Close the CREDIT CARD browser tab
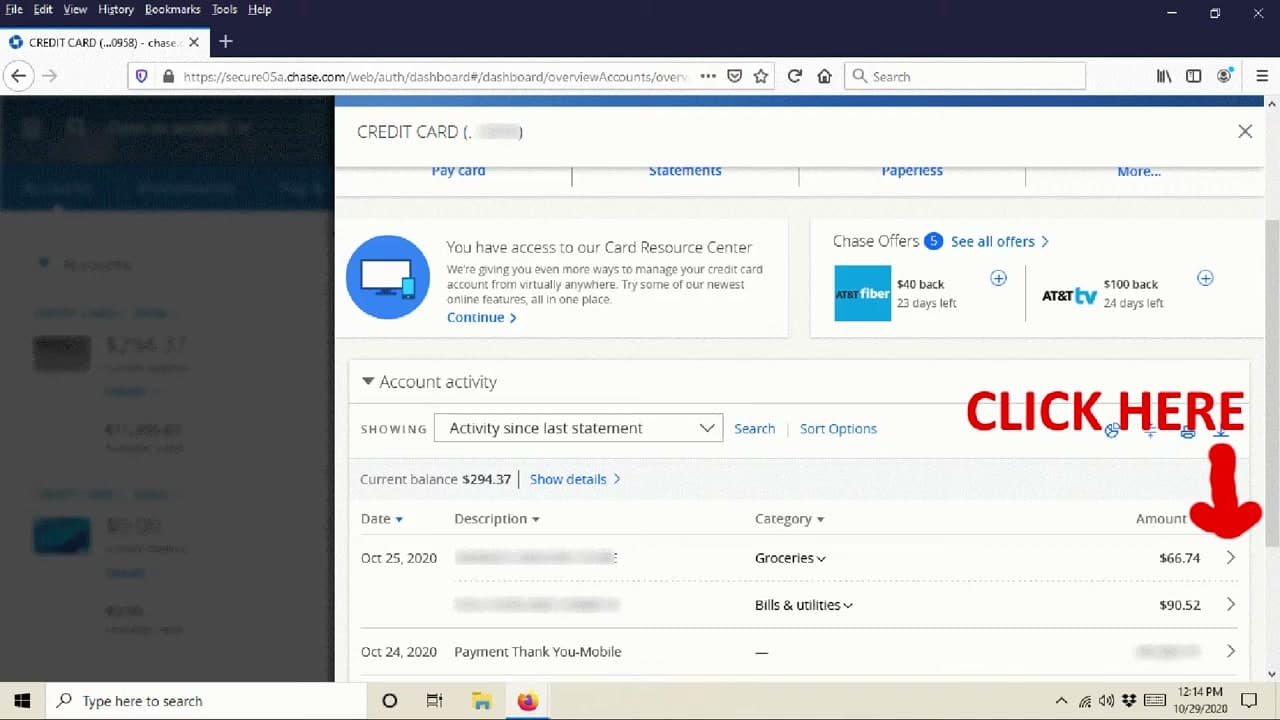 click(x=194, y=42)
